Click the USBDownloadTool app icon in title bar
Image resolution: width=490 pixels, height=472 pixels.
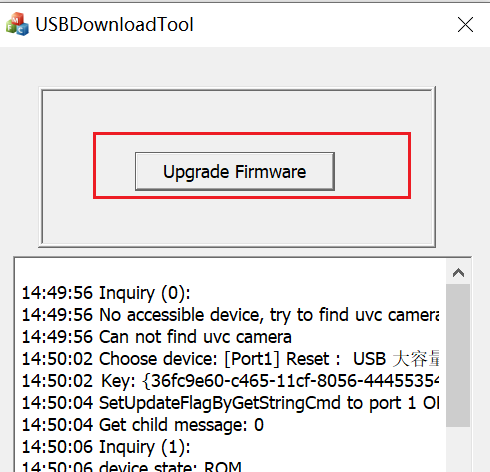click(17, 24)
